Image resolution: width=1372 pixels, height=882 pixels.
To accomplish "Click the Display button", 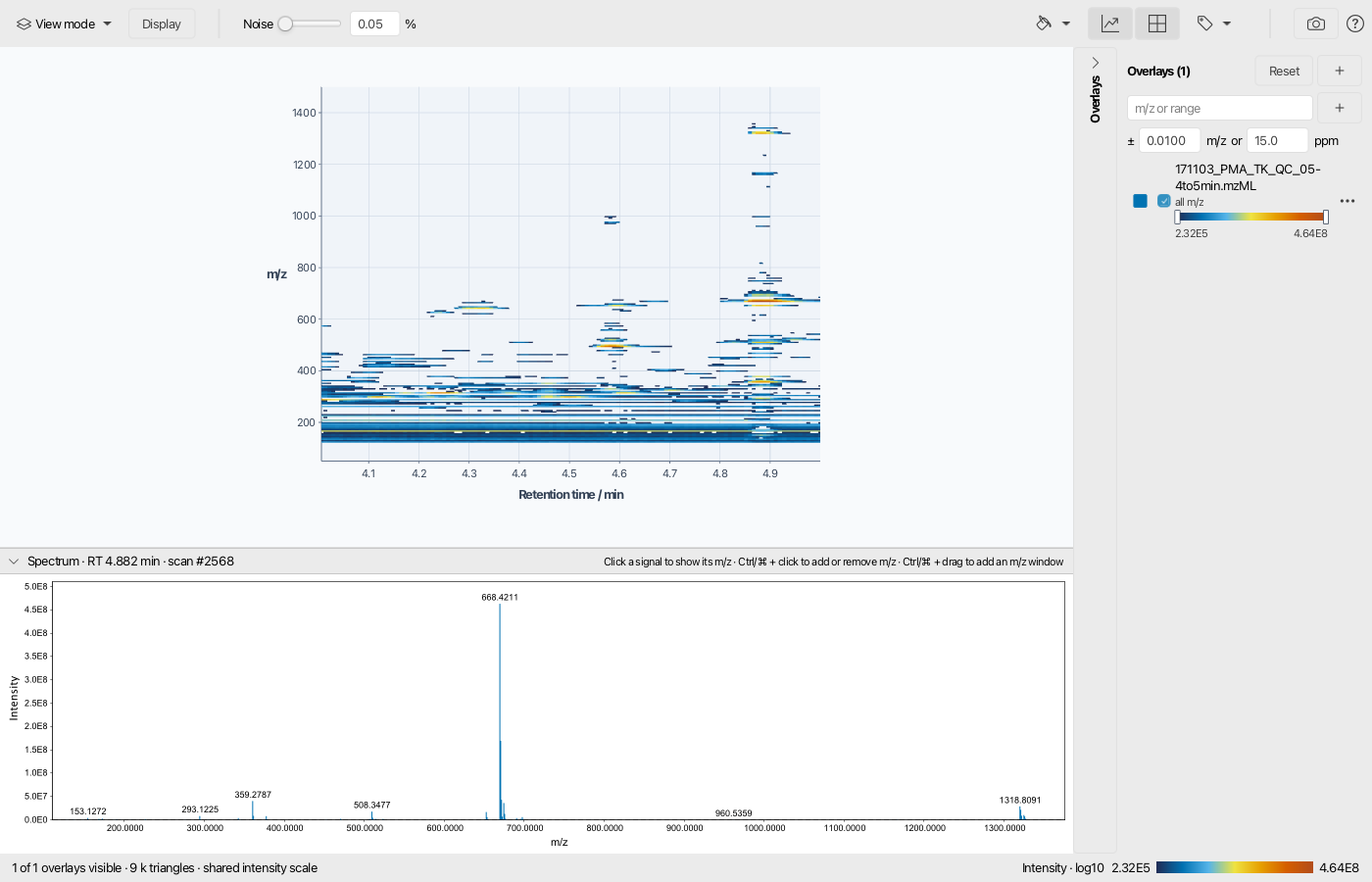I will coord(162,24).
